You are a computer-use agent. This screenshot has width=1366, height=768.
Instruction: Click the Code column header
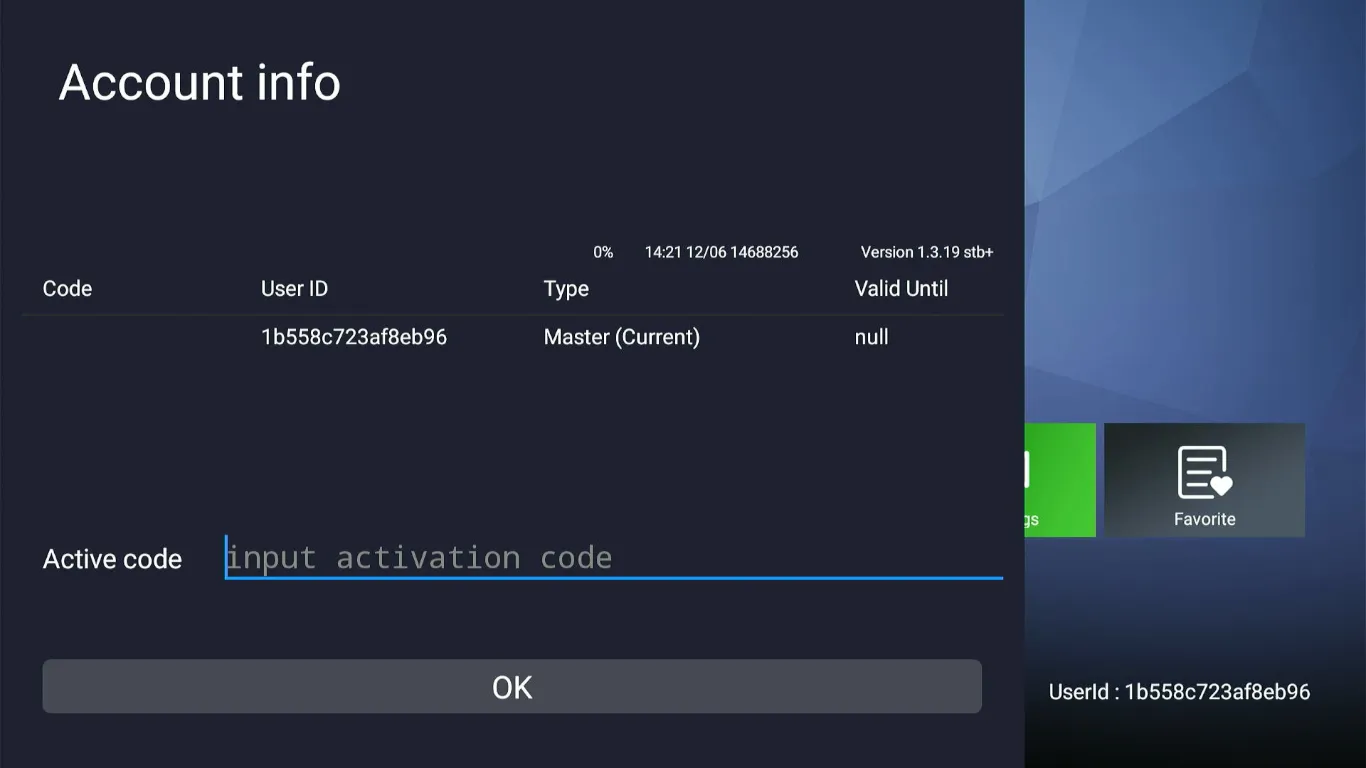[67, 288]
